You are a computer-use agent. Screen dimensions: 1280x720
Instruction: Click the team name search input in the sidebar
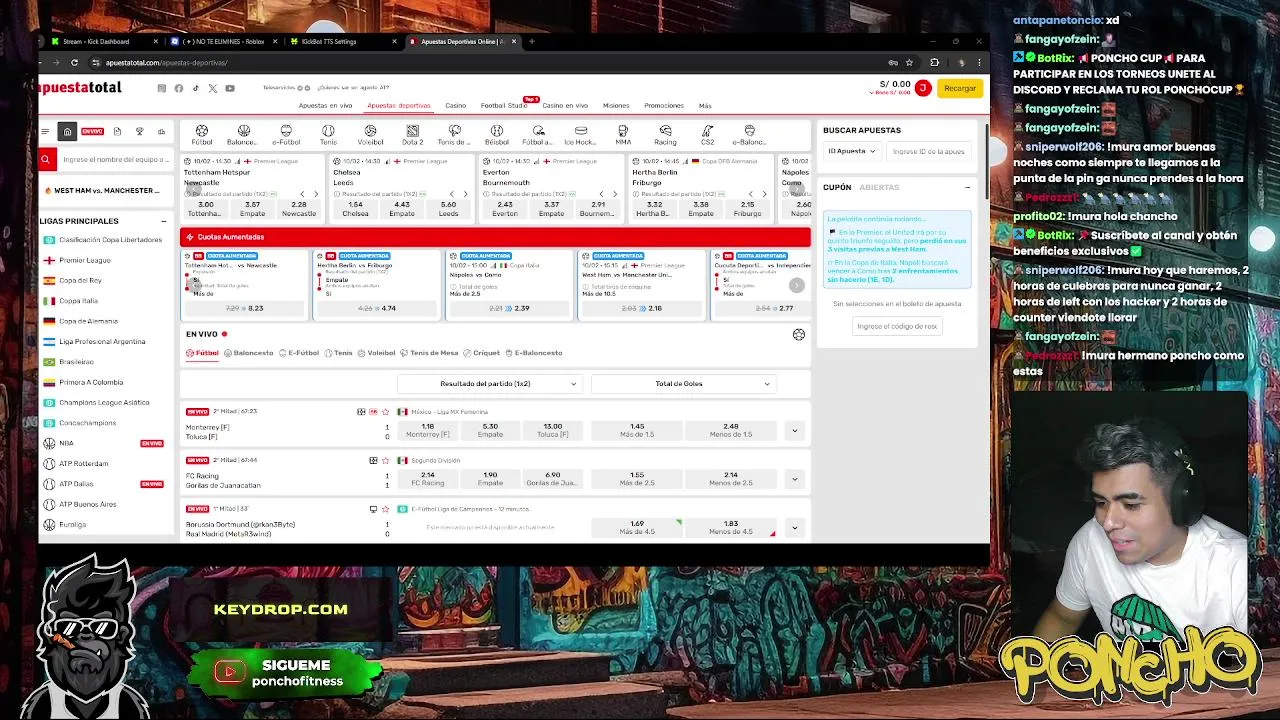115,159
